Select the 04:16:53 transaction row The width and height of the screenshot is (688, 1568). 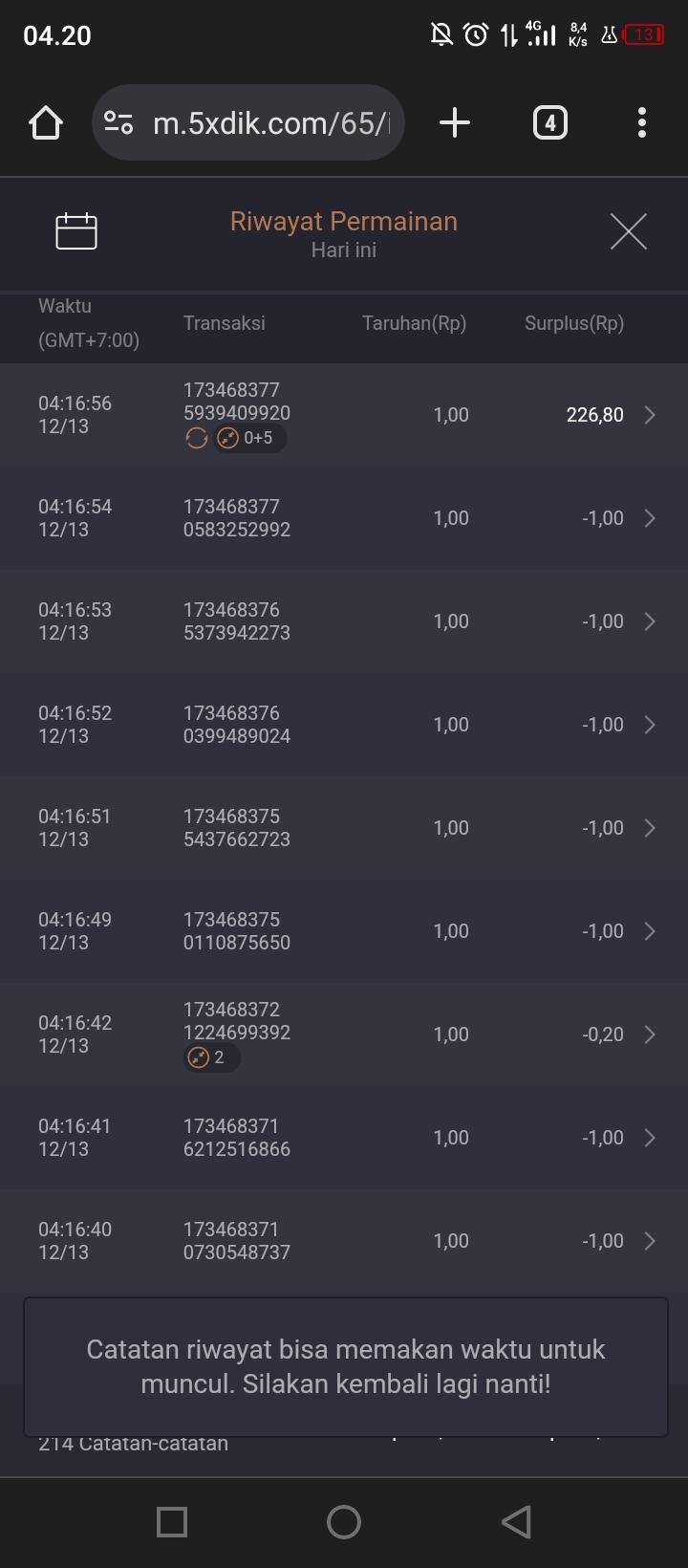[344, 621]
